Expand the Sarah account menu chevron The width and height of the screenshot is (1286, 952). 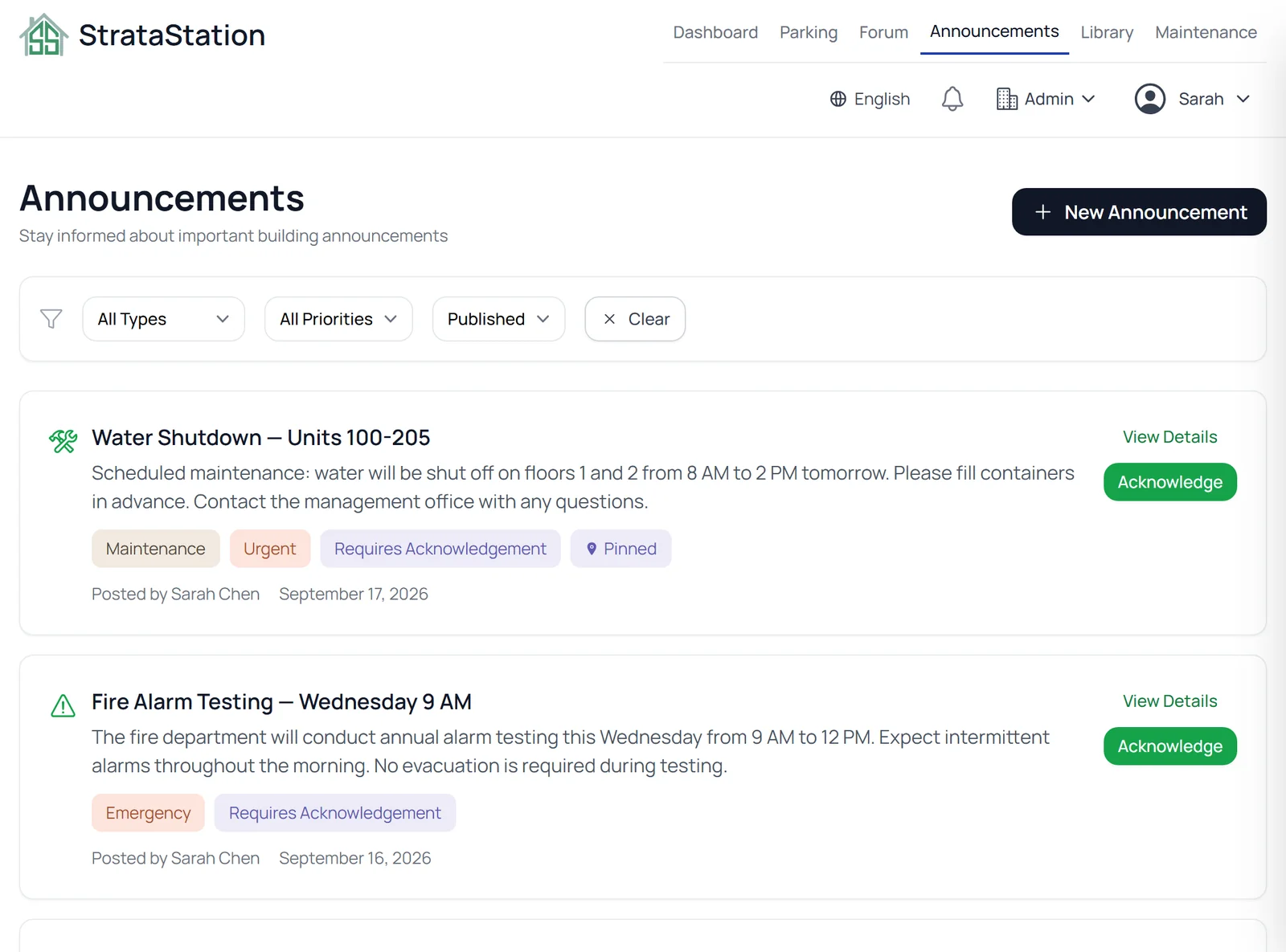[x=1243, y=99]
